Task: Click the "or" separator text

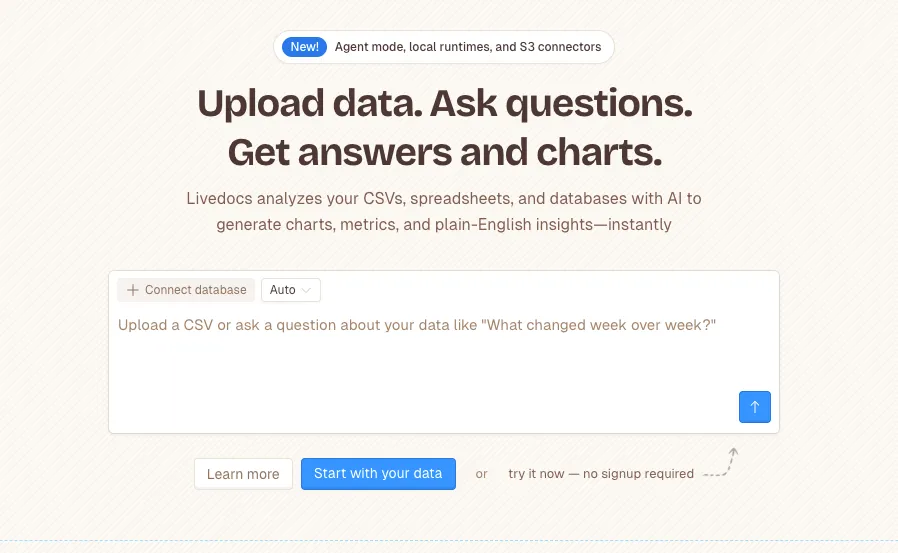Action: click(x=481, y=474)
